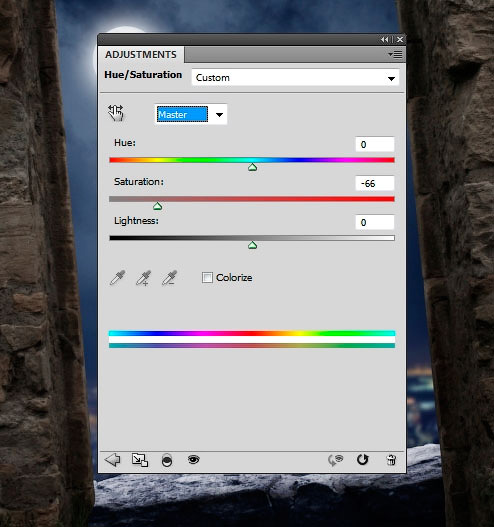
Task: Pick the Add to Sample eyedropper
Action: tap(143, 278)
